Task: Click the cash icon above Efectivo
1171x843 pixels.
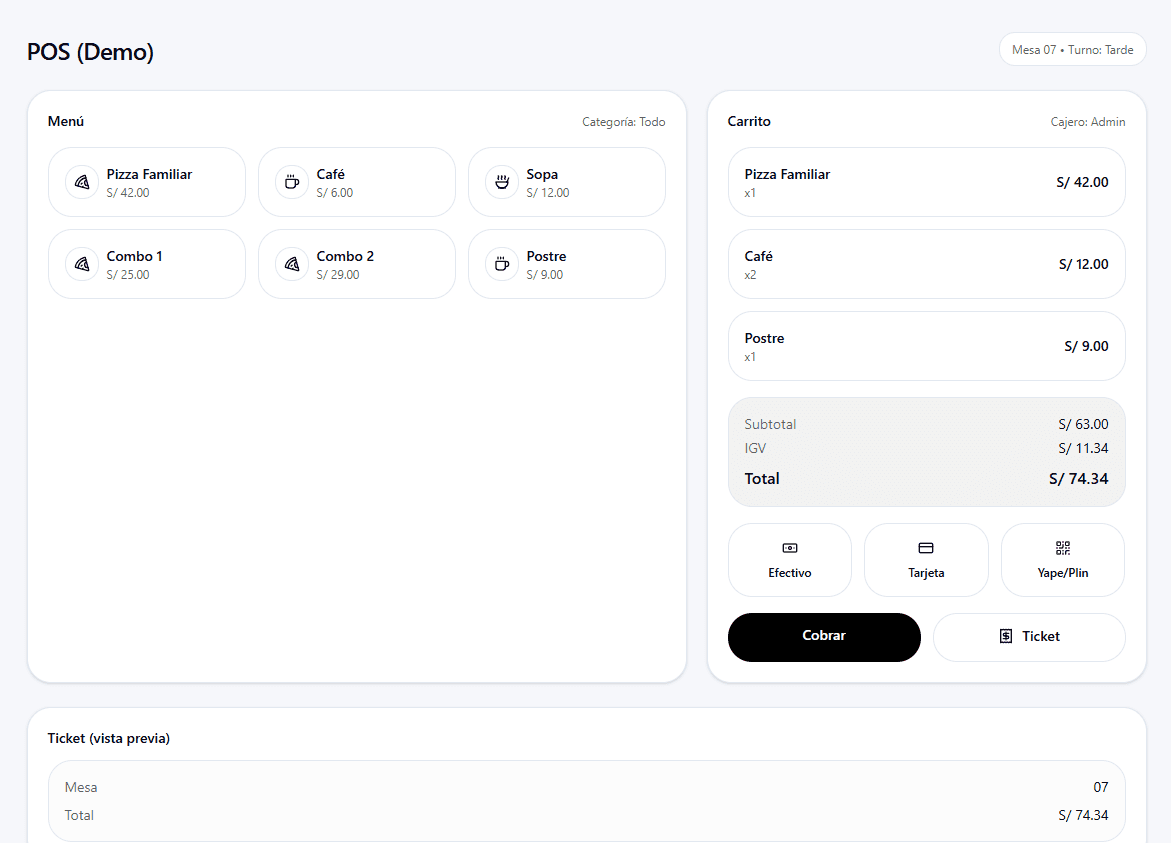Action: coord(790,548)
